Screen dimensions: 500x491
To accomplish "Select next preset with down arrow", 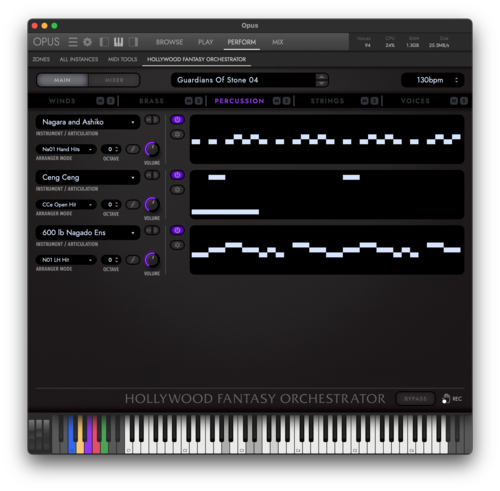I will tap(321, 83).
